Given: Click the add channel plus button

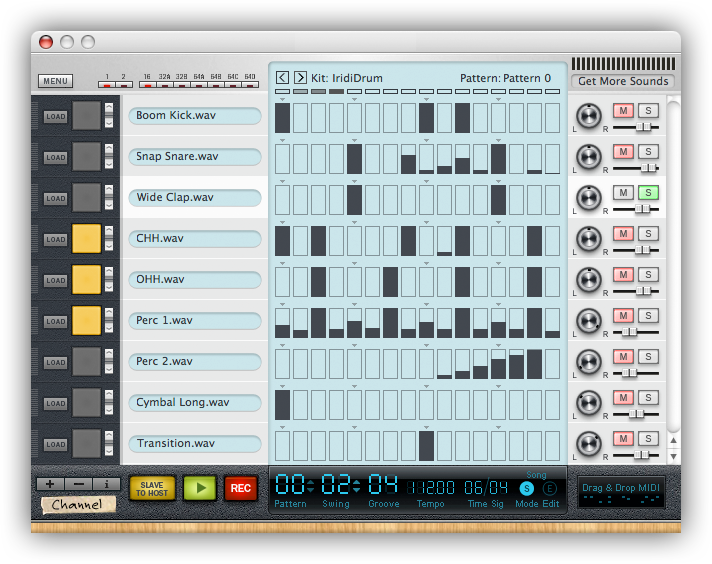Looking at the screenshot, I should (51, 484).
